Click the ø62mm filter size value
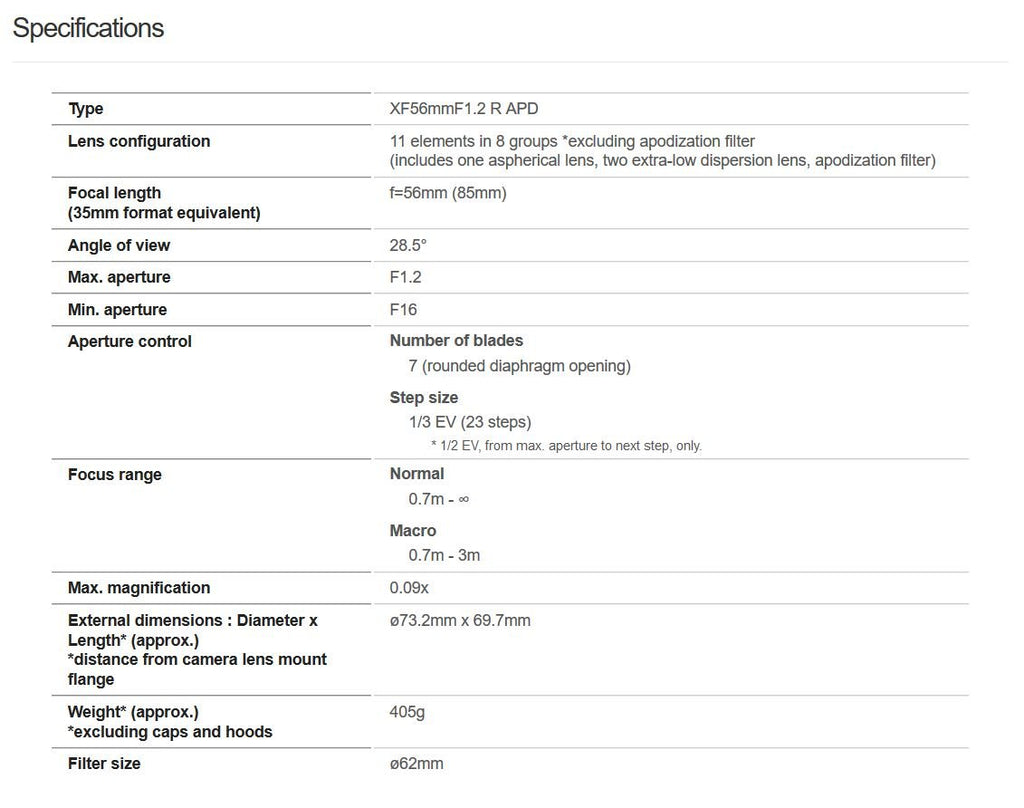1024x808 pixels. click(x=416, y=764)
